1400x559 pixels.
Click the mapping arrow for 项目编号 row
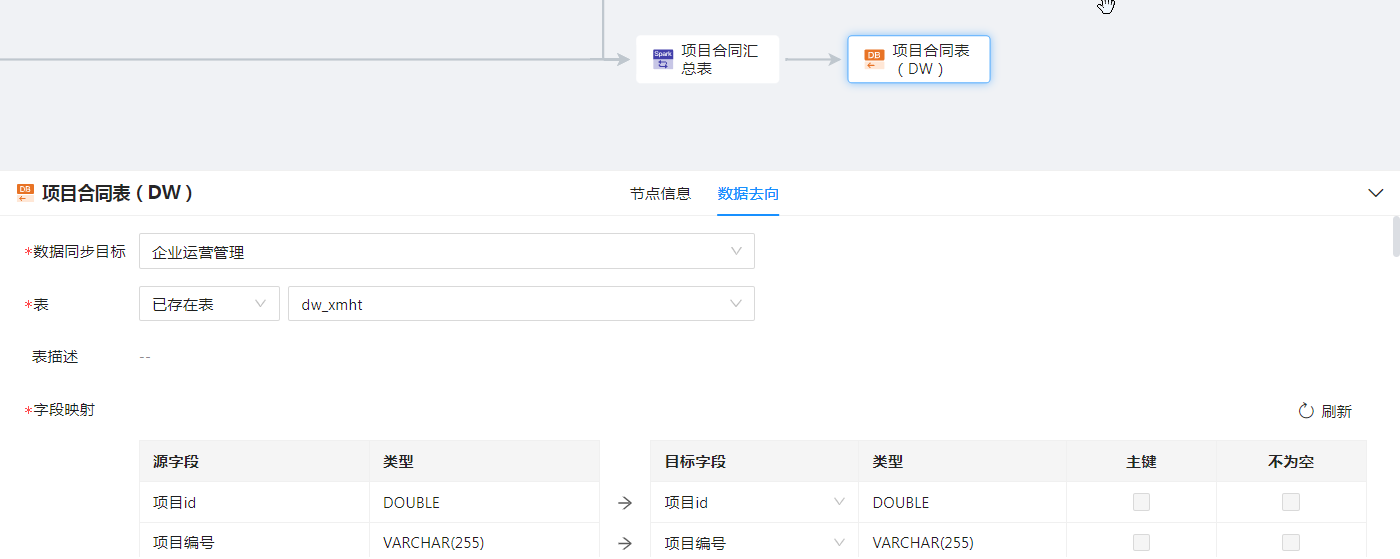[x=625, y=543]
